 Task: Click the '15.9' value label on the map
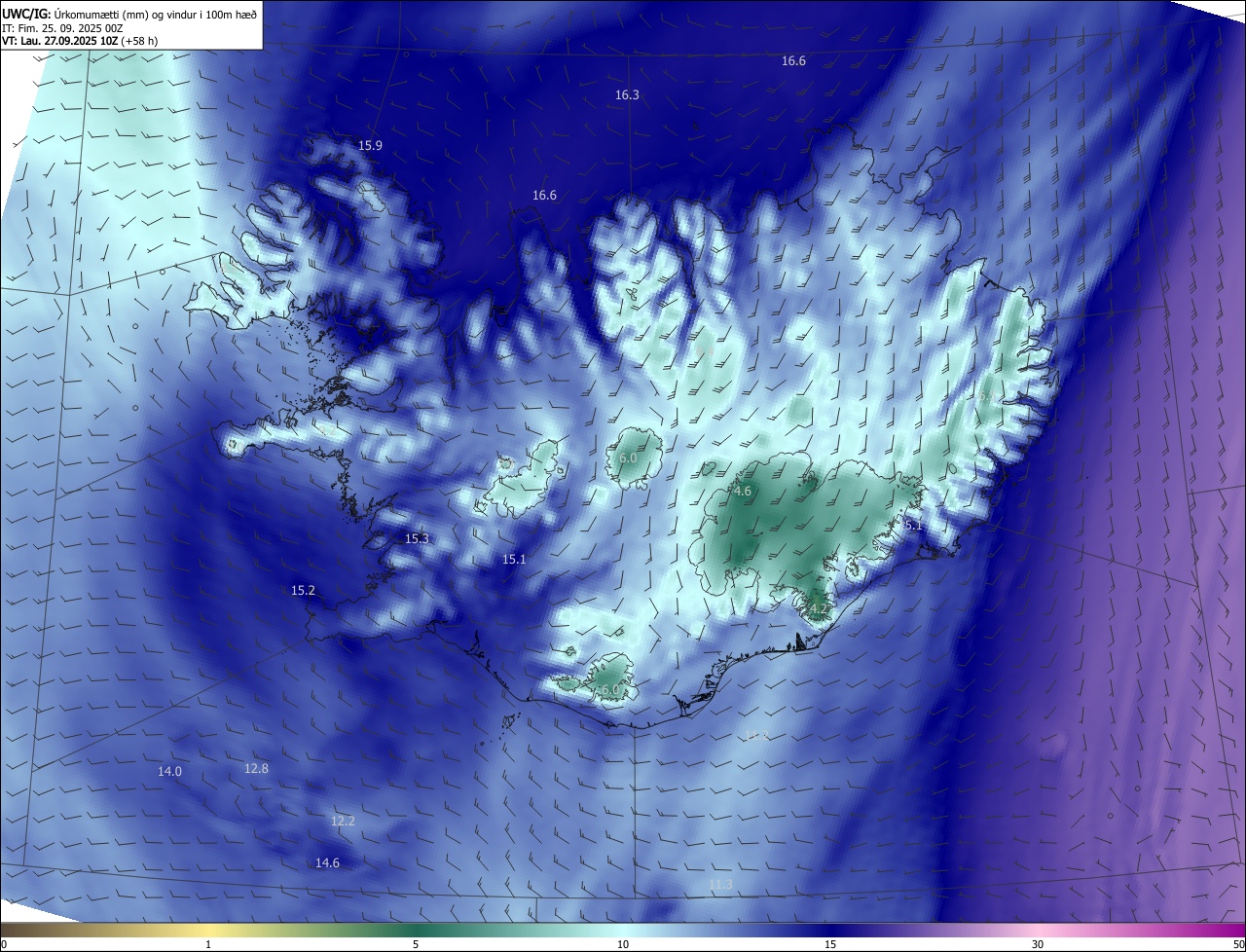(370, 146)
